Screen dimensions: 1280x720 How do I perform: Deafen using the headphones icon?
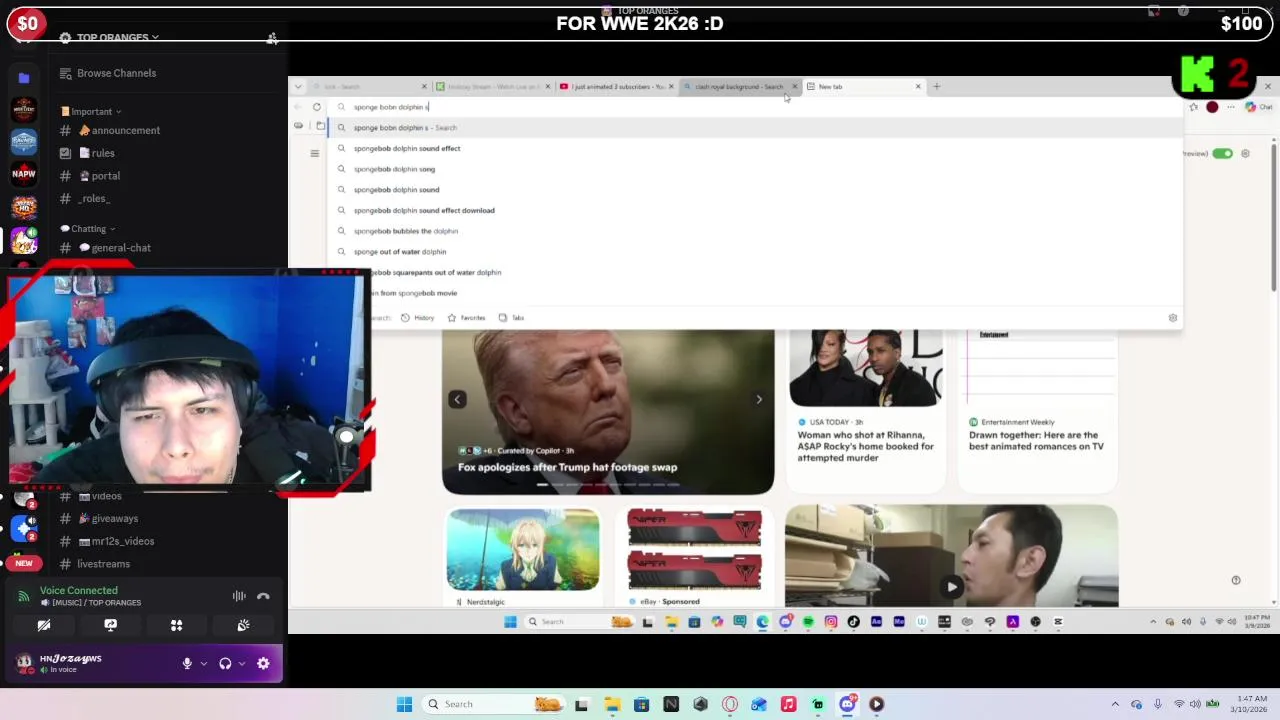coord(225,663)
